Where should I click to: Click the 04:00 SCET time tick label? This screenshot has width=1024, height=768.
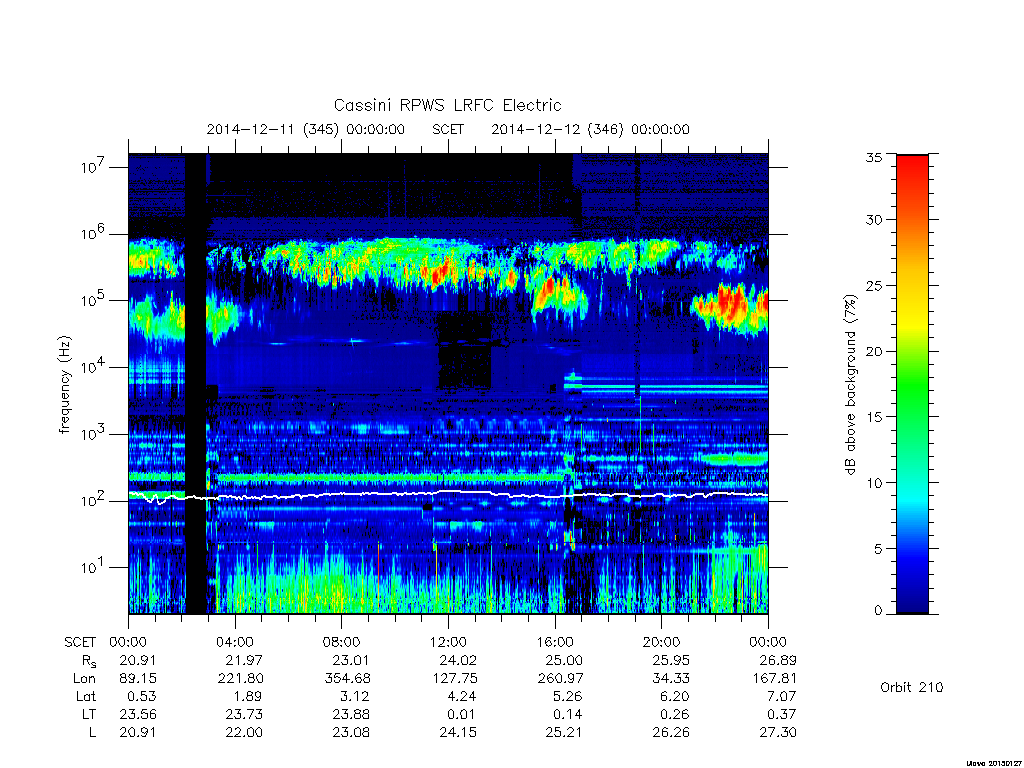click(235, 642)
